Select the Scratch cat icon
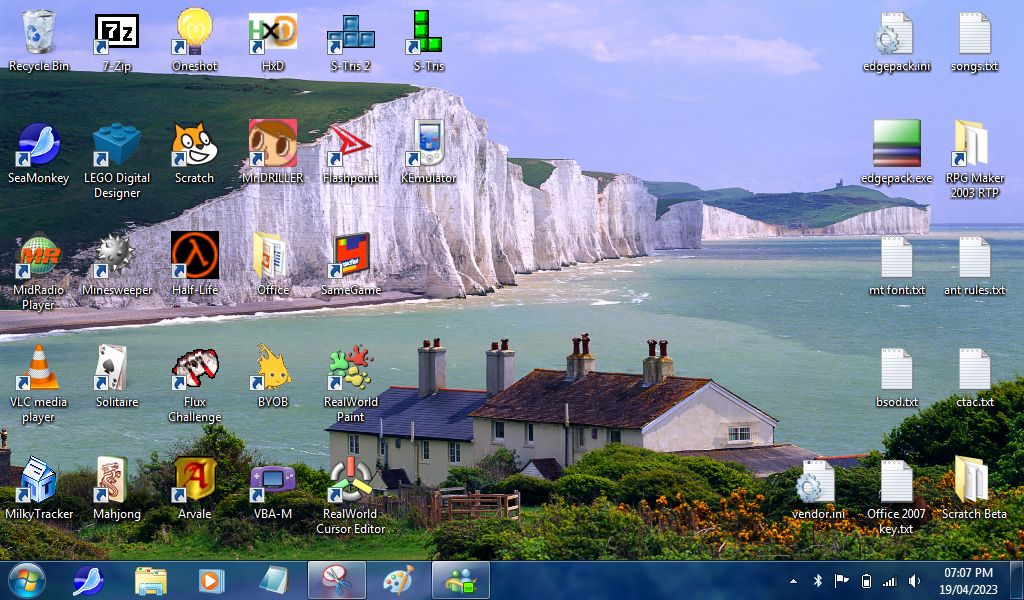This screenshot has height=600, width=1024. pyautogui.click(x=194, y=144)
